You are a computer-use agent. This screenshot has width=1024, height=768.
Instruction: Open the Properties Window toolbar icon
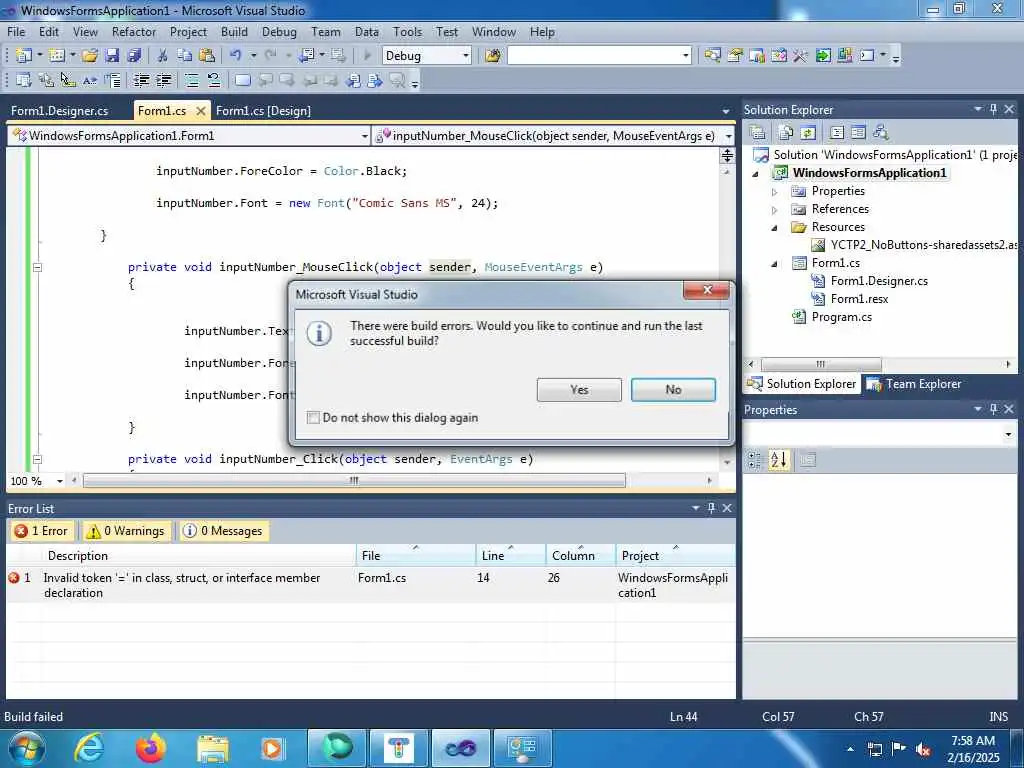(x=735, y=56)
